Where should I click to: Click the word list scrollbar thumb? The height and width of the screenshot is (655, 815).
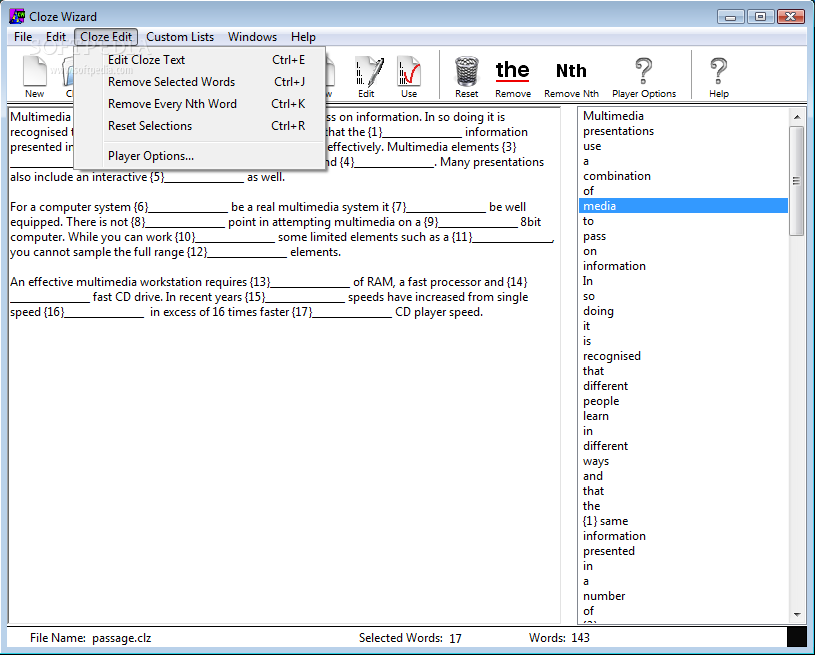(x=797, y=181)
